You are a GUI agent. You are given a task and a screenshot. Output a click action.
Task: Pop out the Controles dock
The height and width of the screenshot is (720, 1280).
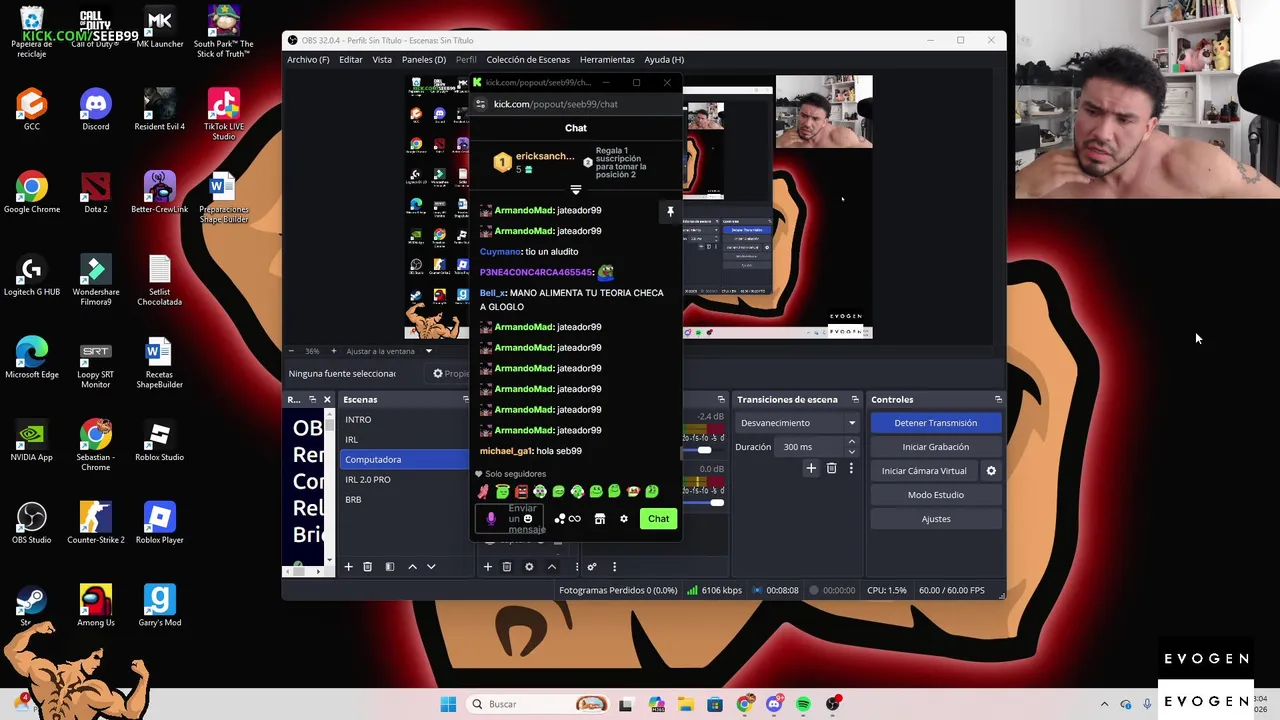[997, 400]
